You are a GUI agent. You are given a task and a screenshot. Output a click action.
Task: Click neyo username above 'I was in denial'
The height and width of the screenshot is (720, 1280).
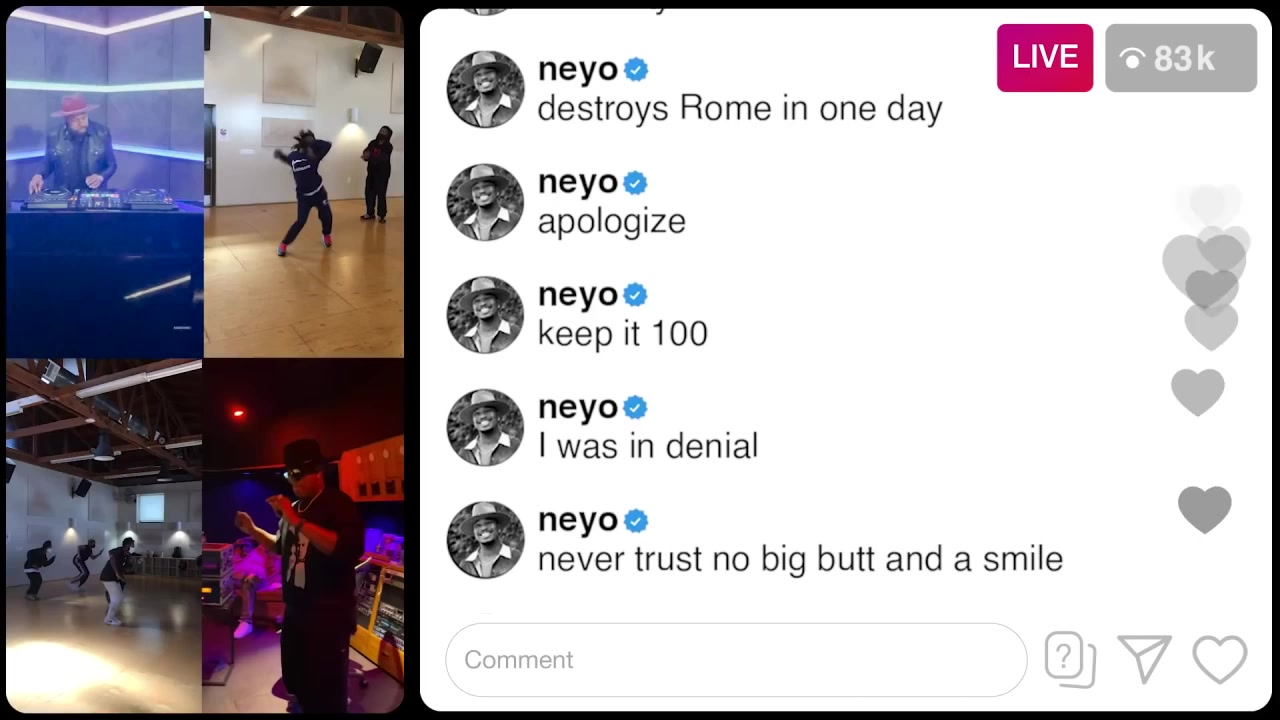tap(578, 408)
